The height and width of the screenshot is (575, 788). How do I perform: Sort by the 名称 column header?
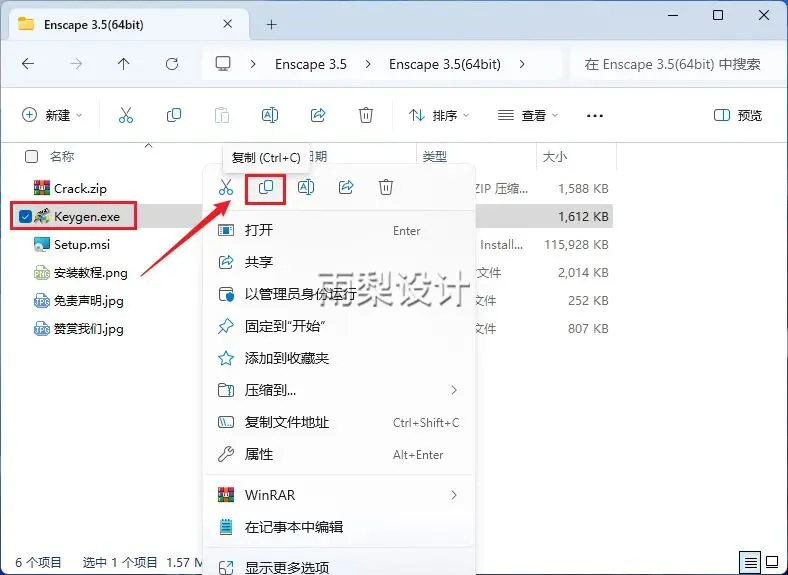[62, 157]
